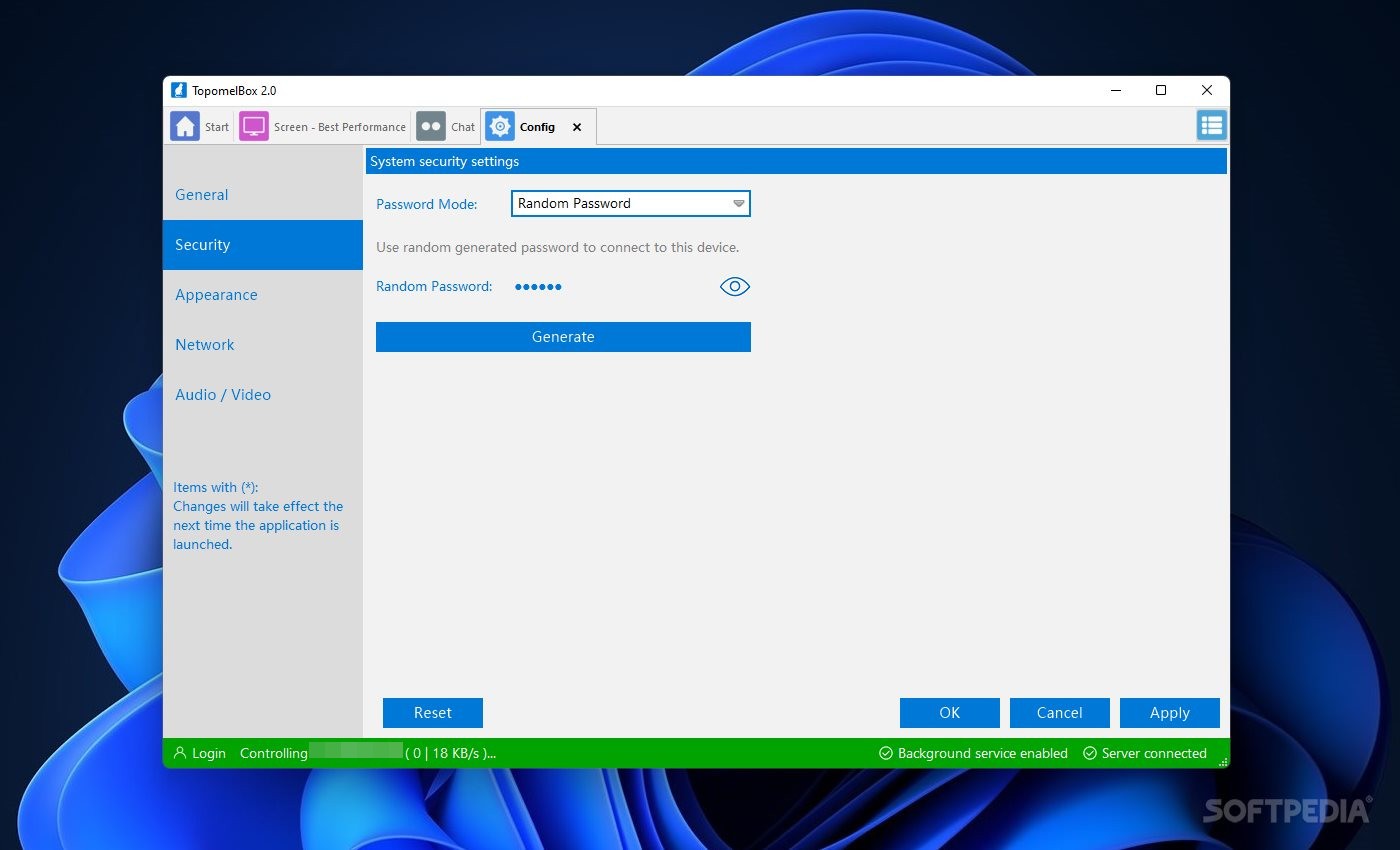Click the transfer rate '( 0 | 18 KB/s )' text
Screen dimensions: 1400x850
point(451,753)
